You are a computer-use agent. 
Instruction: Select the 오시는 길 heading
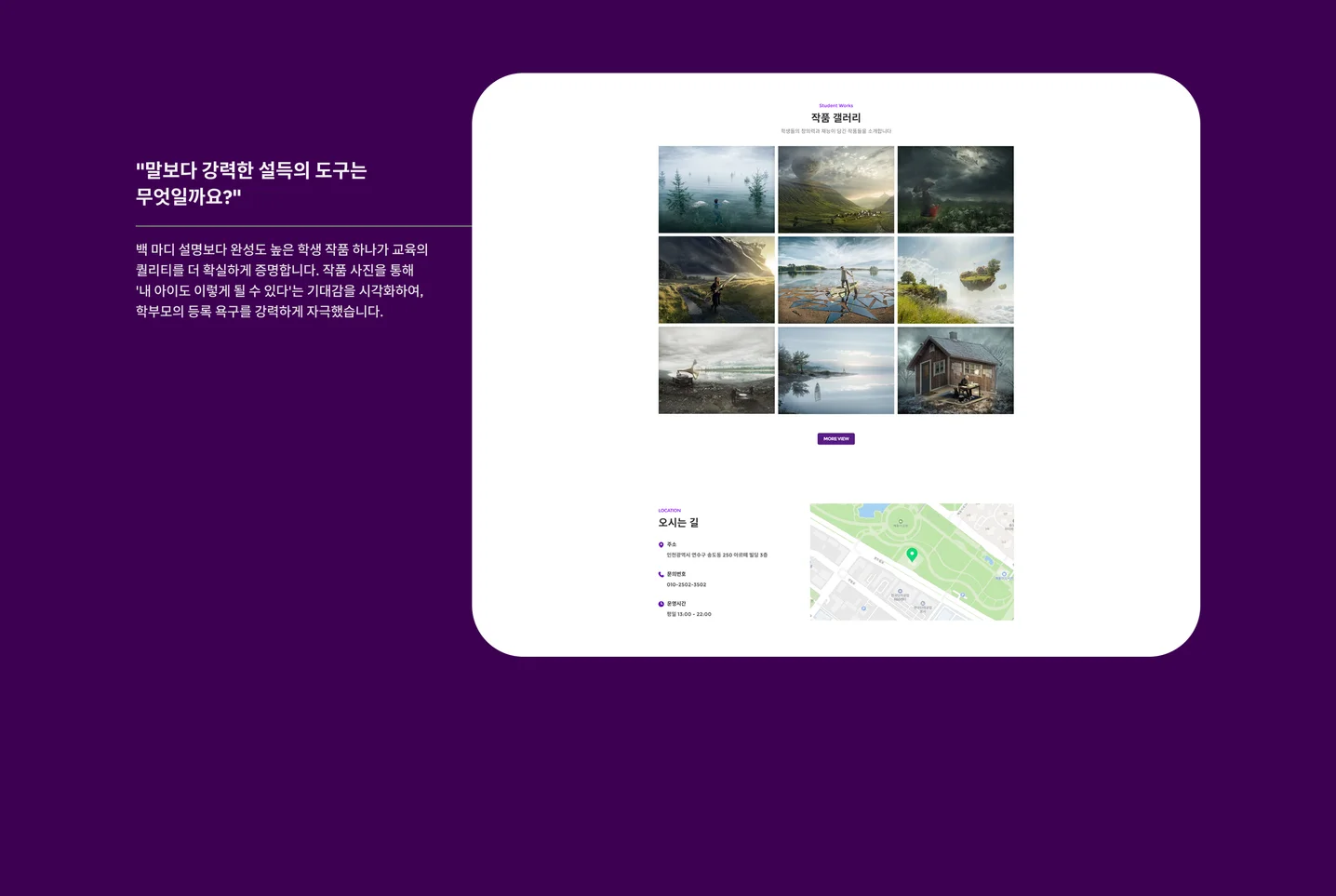678,521
